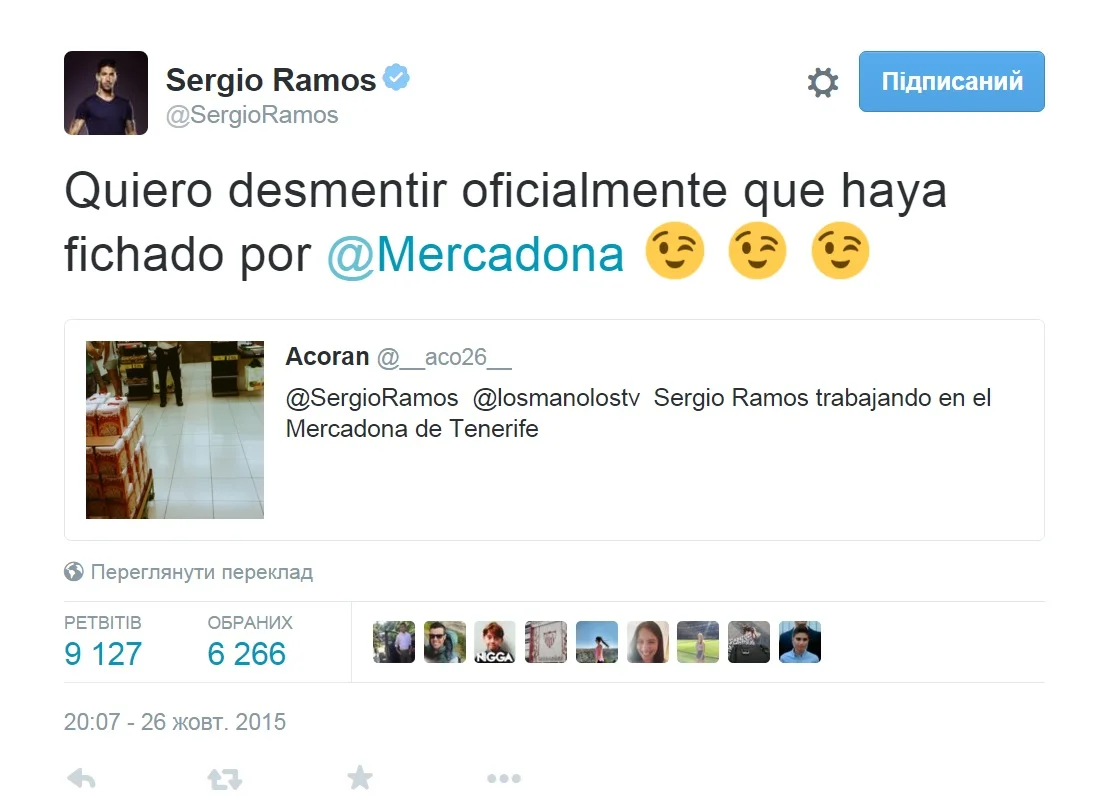Favorite the tweet with star icon
The height and width of the screenshot is (806, 1112).
(360, 778)
